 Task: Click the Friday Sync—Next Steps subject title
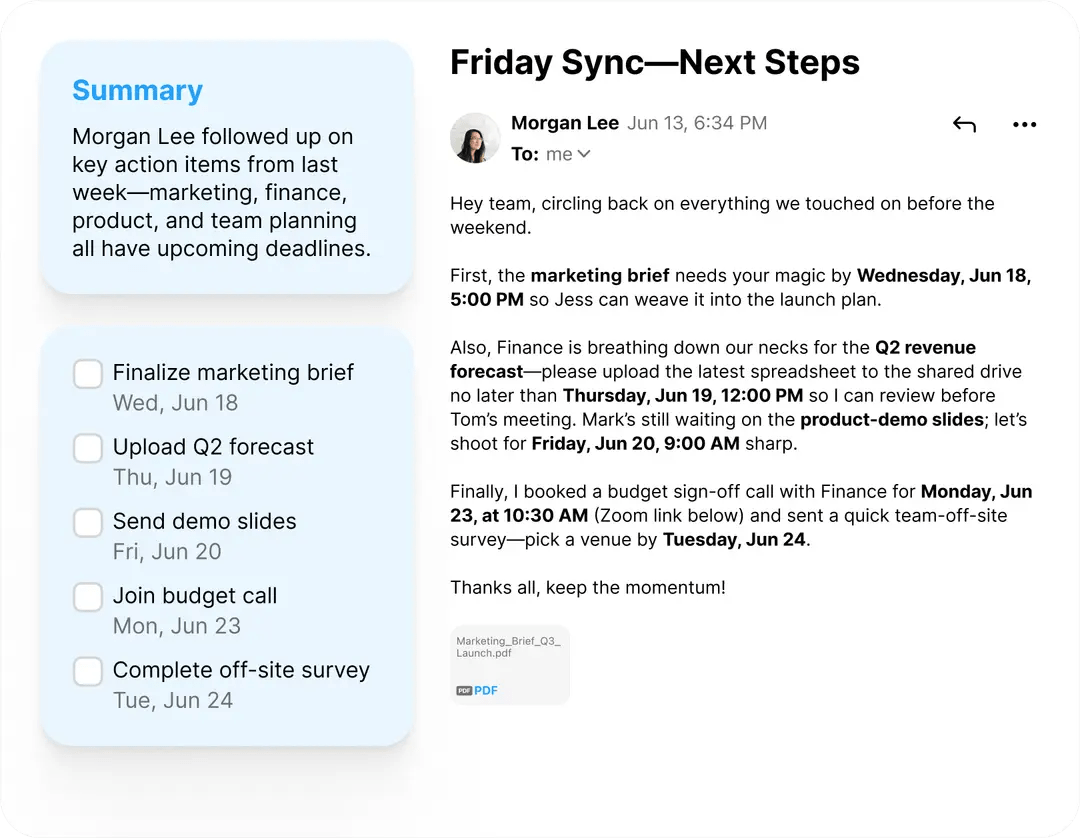click(x=654, y=62)
